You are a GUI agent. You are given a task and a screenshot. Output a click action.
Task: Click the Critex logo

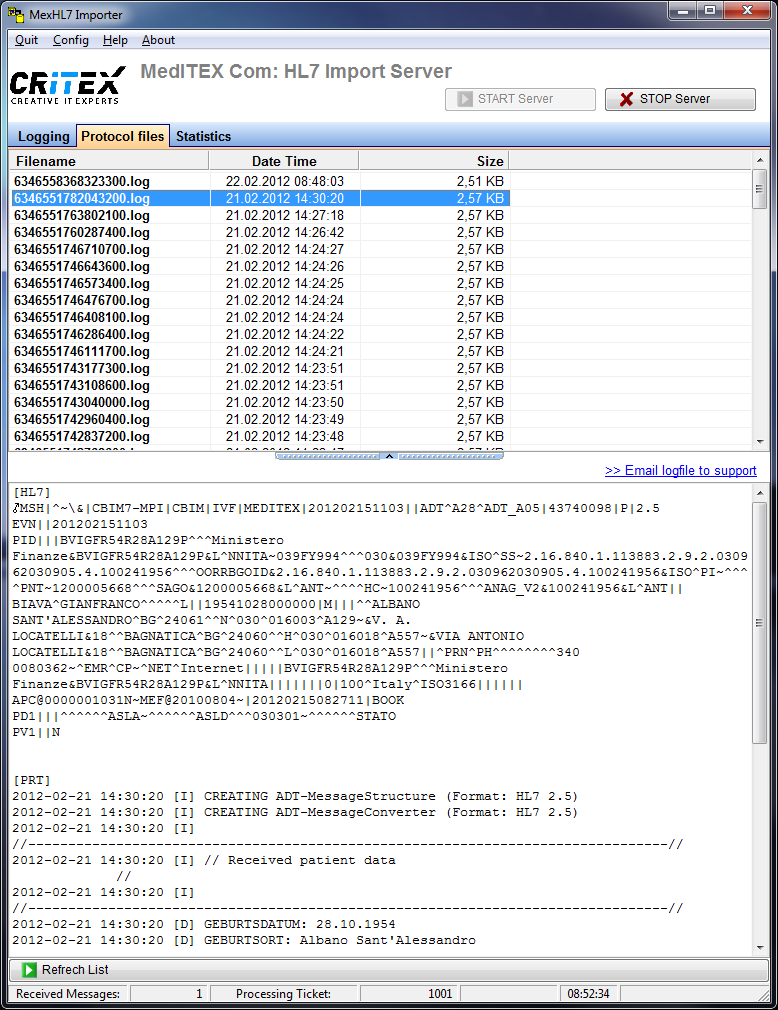(67, 84)
